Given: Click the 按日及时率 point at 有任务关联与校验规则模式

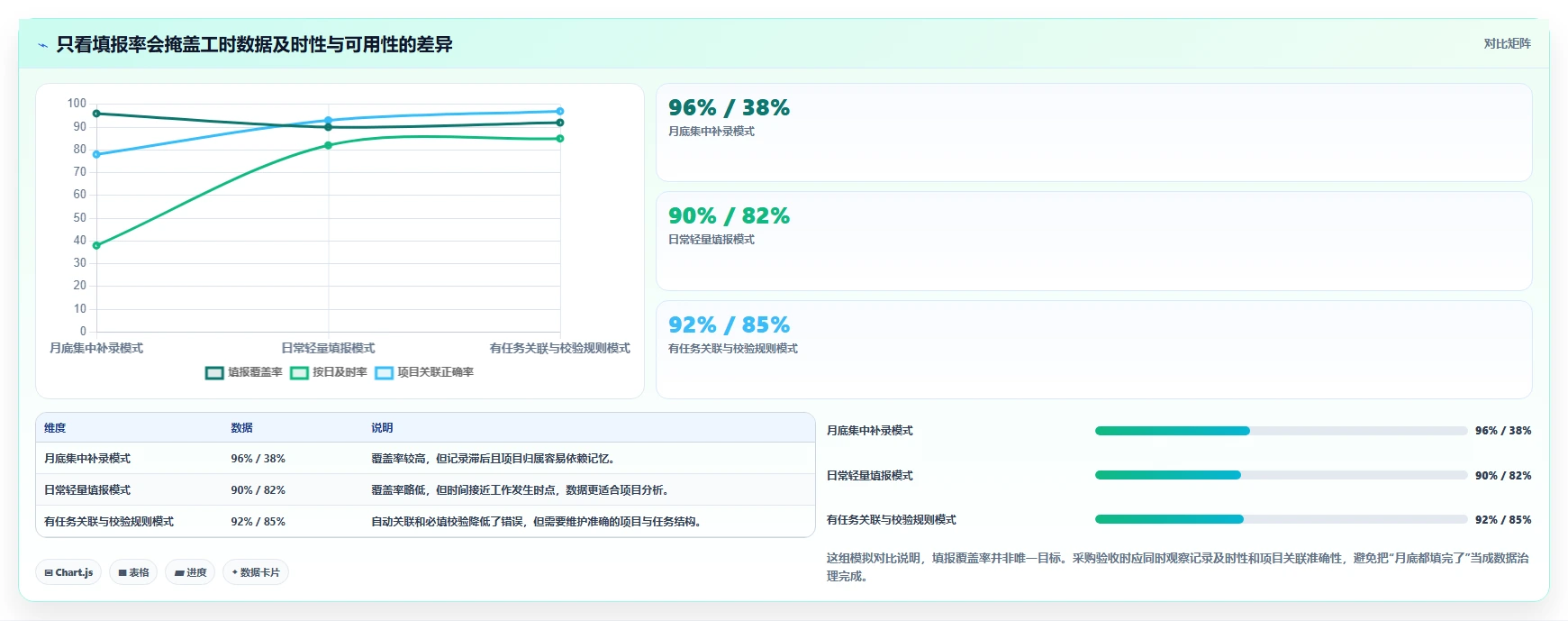Looking at the screenshot, I should [x=560, y=139].
